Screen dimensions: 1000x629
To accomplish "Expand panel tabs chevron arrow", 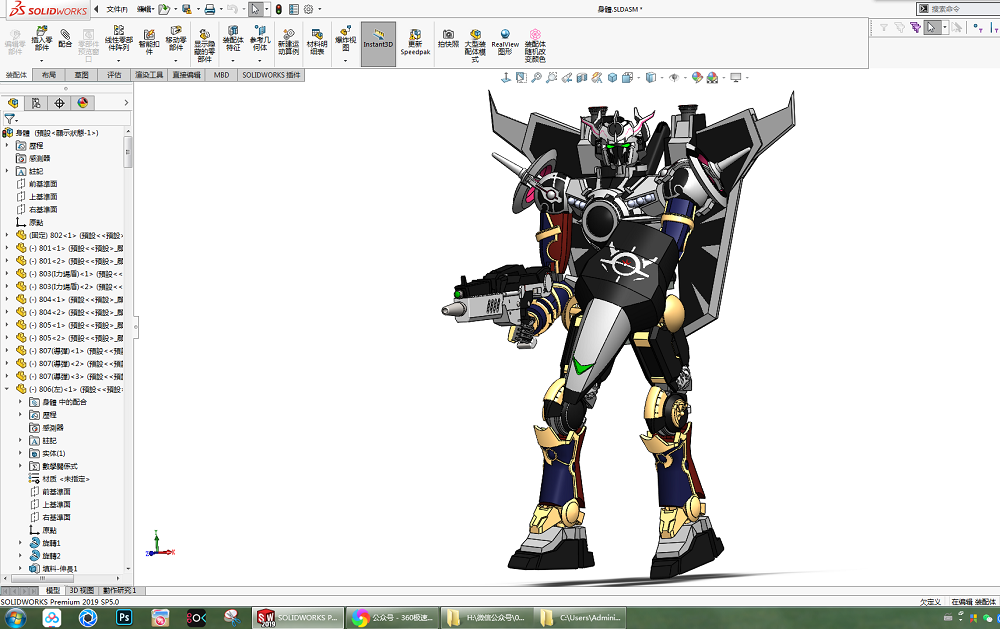I will 126,103.
